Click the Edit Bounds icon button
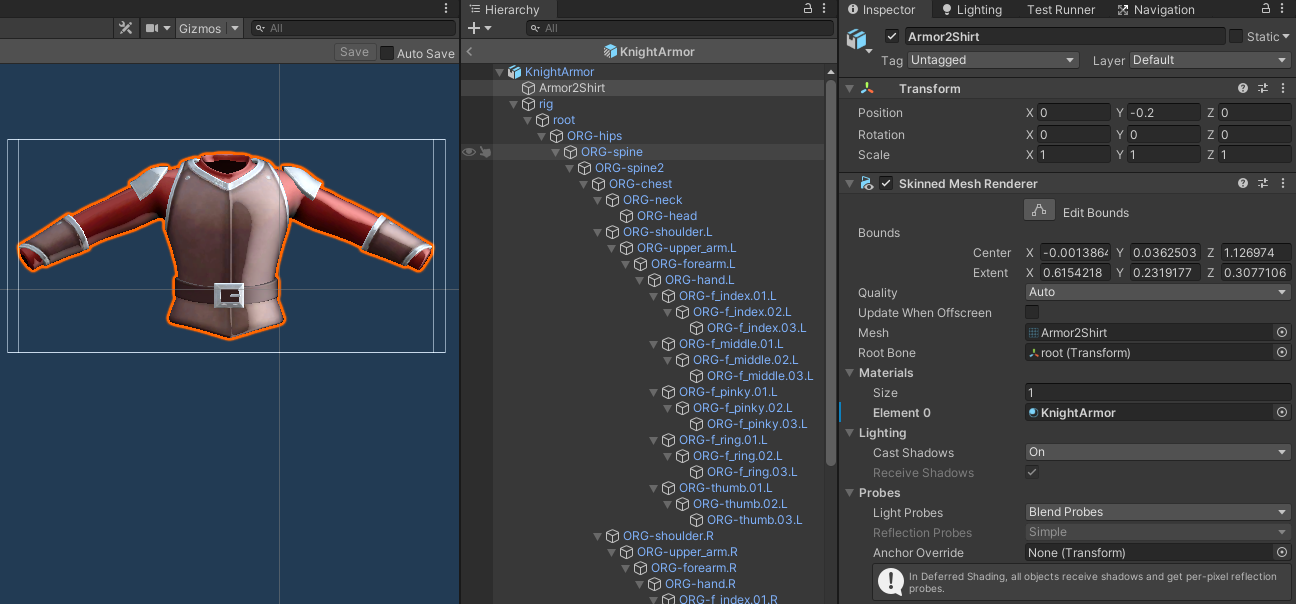Image resolution: width=1296 pixels, height=604 pixels. pyautogui.click(x=1040, y=211)
